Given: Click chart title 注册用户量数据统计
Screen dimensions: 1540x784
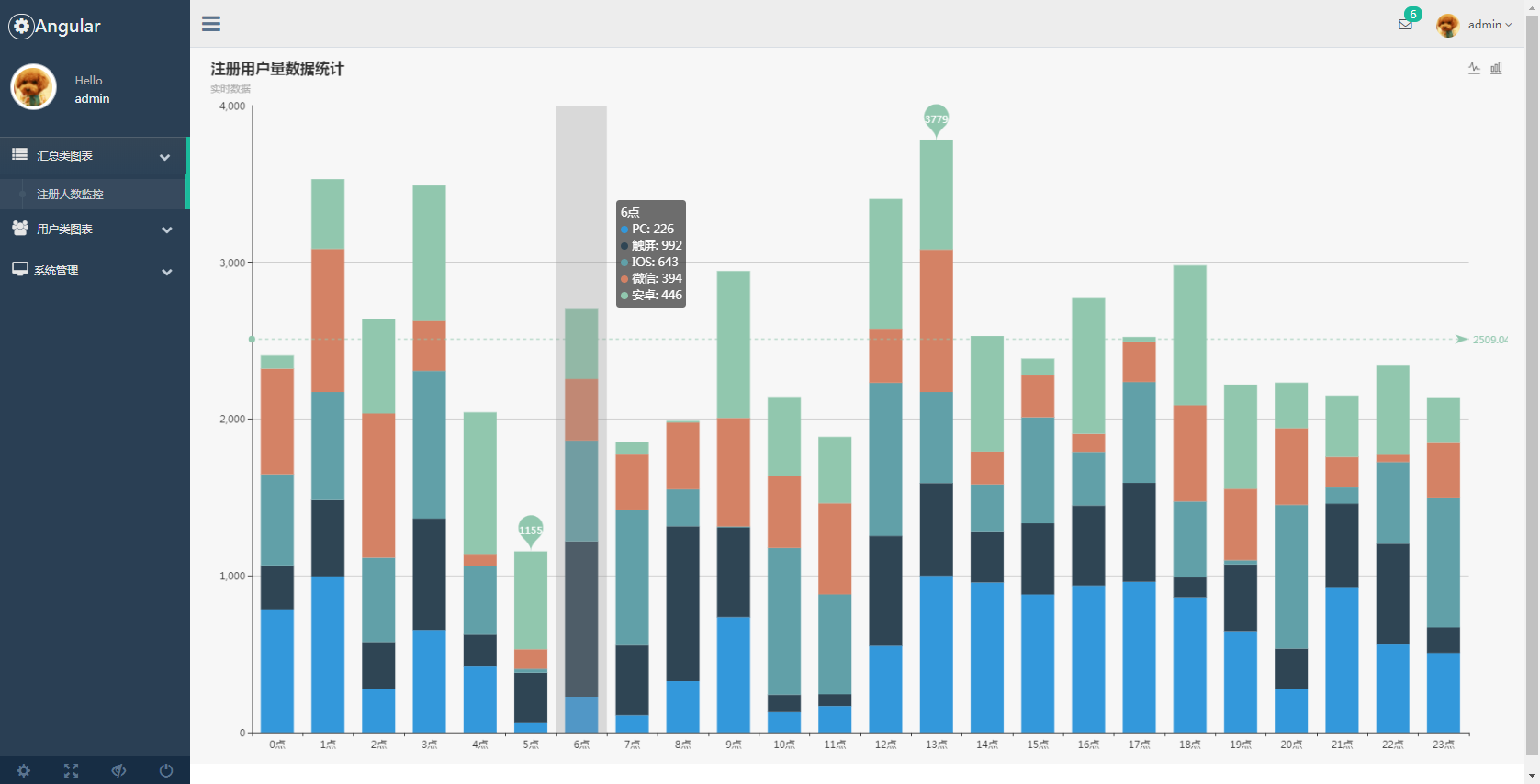Looking at the screenshot, I should click(x=277, y=69).
